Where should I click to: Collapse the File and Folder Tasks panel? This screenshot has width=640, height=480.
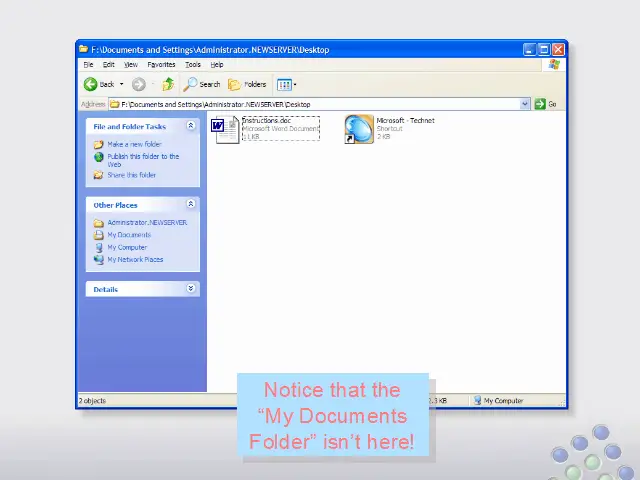[190, 127]
